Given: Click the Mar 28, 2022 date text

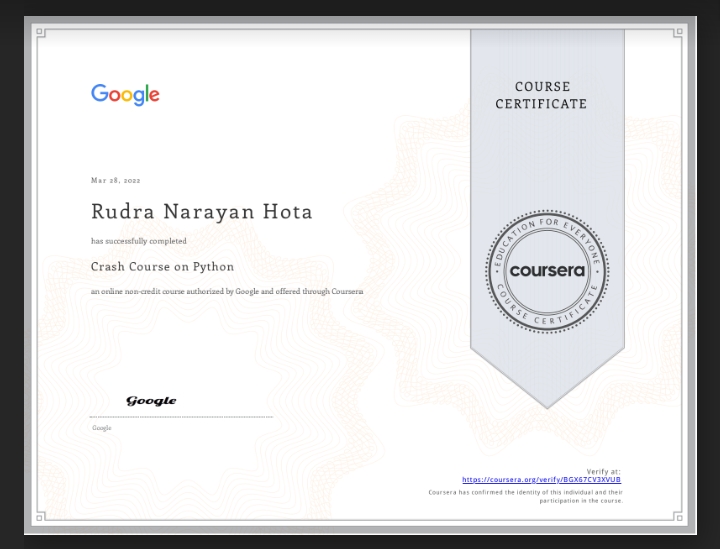Looking at the screenshot, I should click(x=115, y=180).
